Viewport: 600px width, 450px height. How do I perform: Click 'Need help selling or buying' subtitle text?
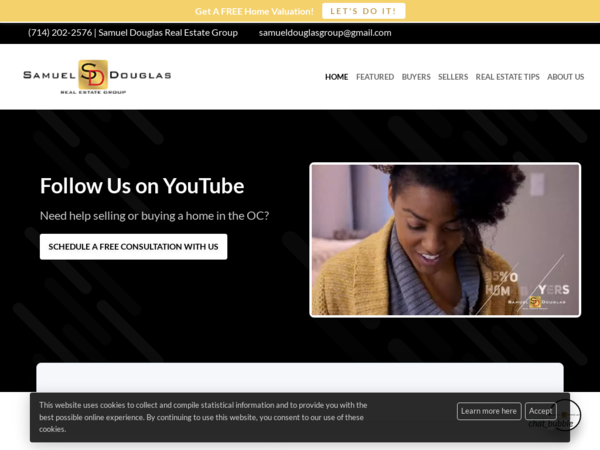(x=155, y=216)
